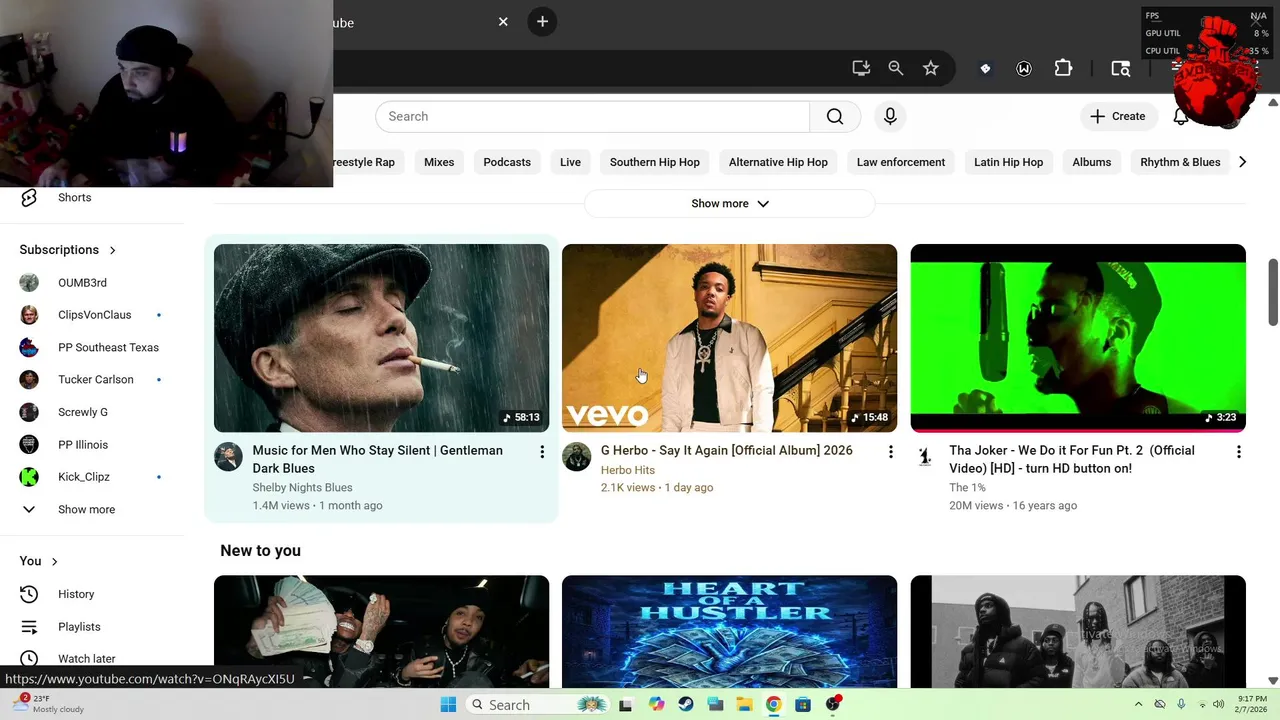Click the Create button
This screenshot has height=720, width=1280.
coord(1117,117)
